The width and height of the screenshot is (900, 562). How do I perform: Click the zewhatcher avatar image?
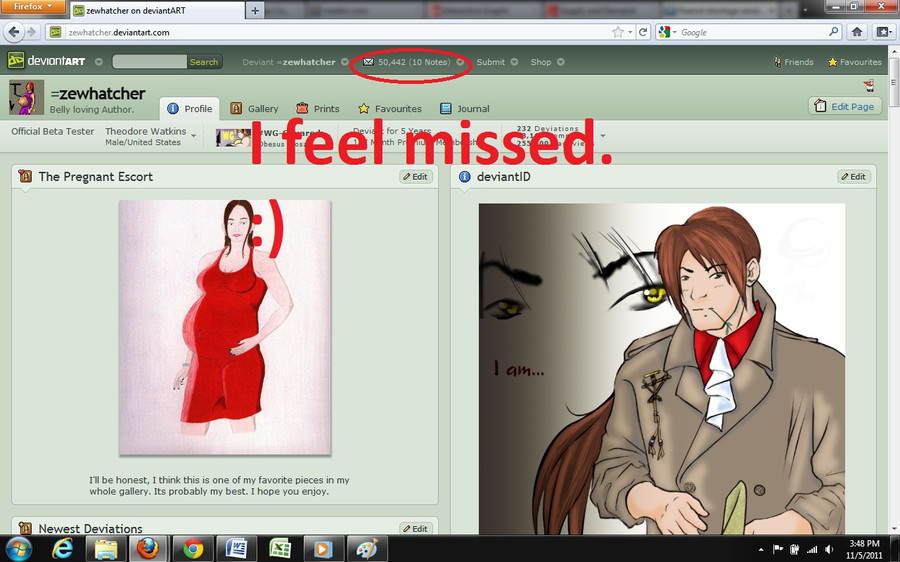click(x=26, y=98)
